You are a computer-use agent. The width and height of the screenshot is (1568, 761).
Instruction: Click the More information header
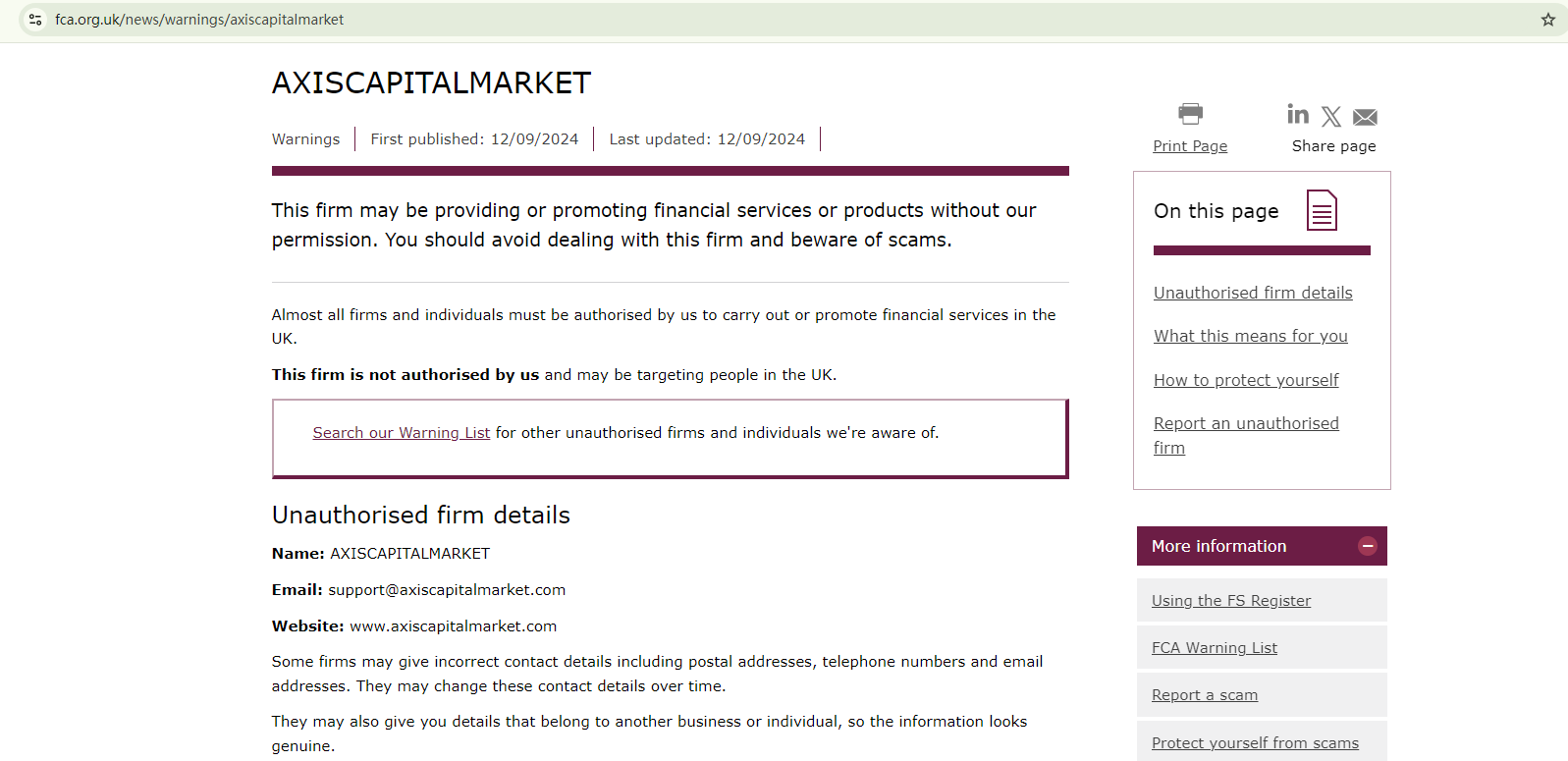1218,546
